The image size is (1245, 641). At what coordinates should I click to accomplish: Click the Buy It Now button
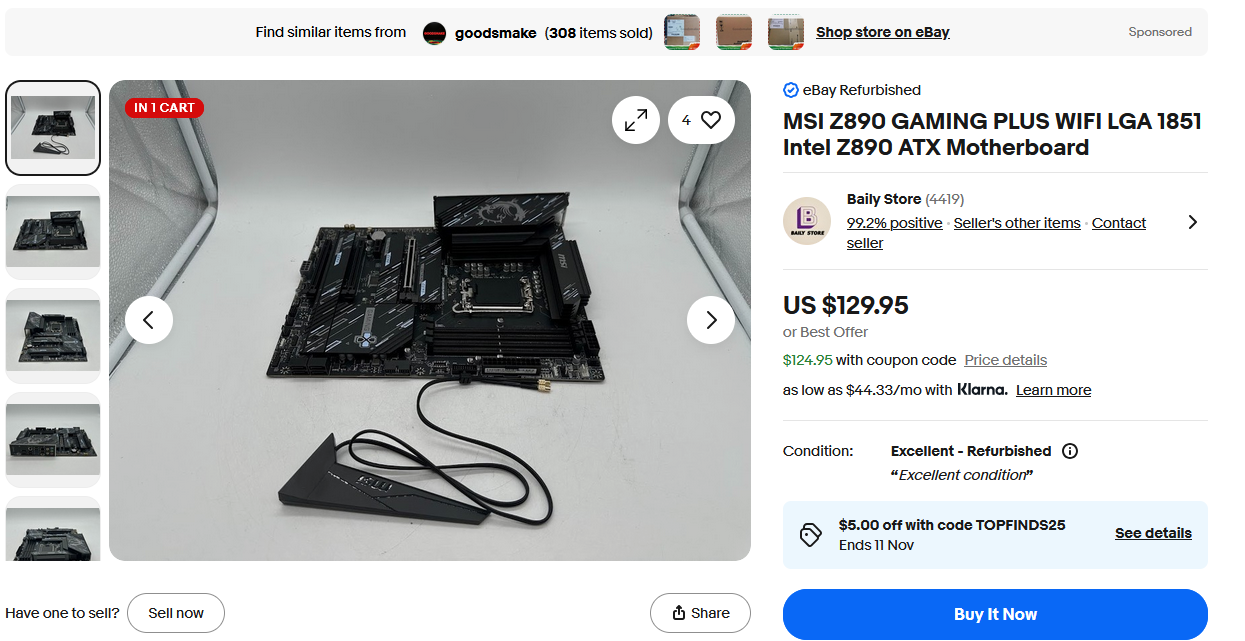[x=995, y=614]
